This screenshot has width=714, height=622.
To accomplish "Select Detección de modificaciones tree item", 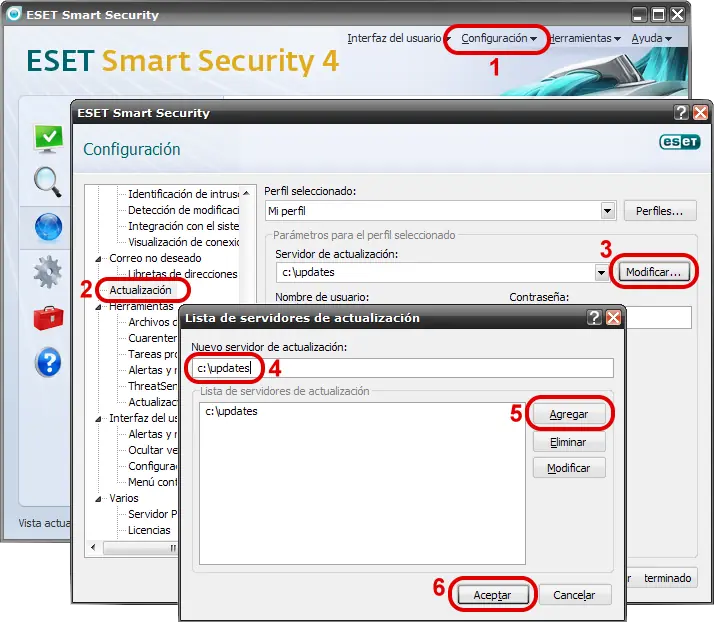I will click(x=183, y=210).
